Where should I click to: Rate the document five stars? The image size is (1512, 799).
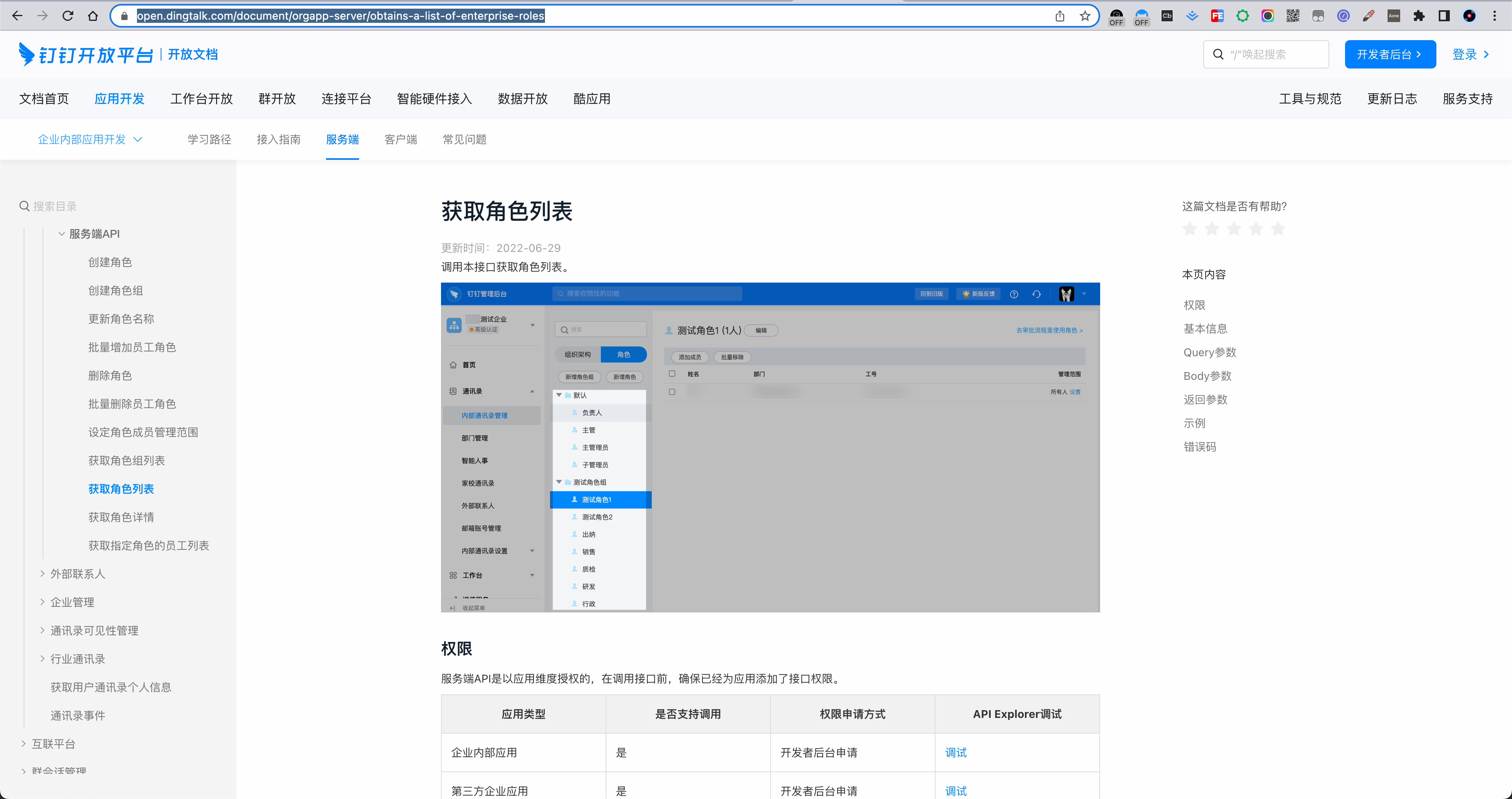1278,228
